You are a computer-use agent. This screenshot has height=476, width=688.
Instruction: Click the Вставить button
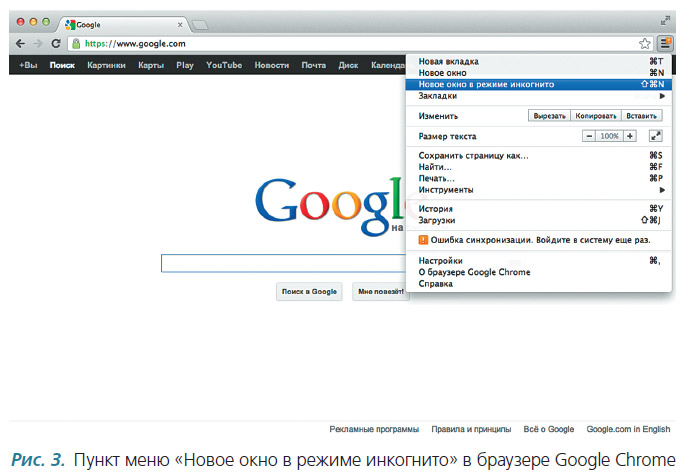point(641,116)
